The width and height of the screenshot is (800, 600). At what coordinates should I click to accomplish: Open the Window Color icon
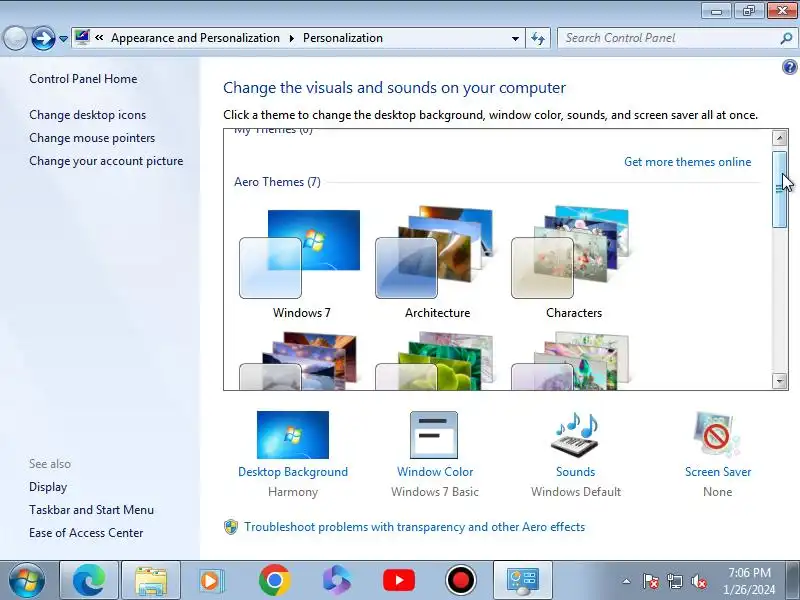(x=434, y=435)
